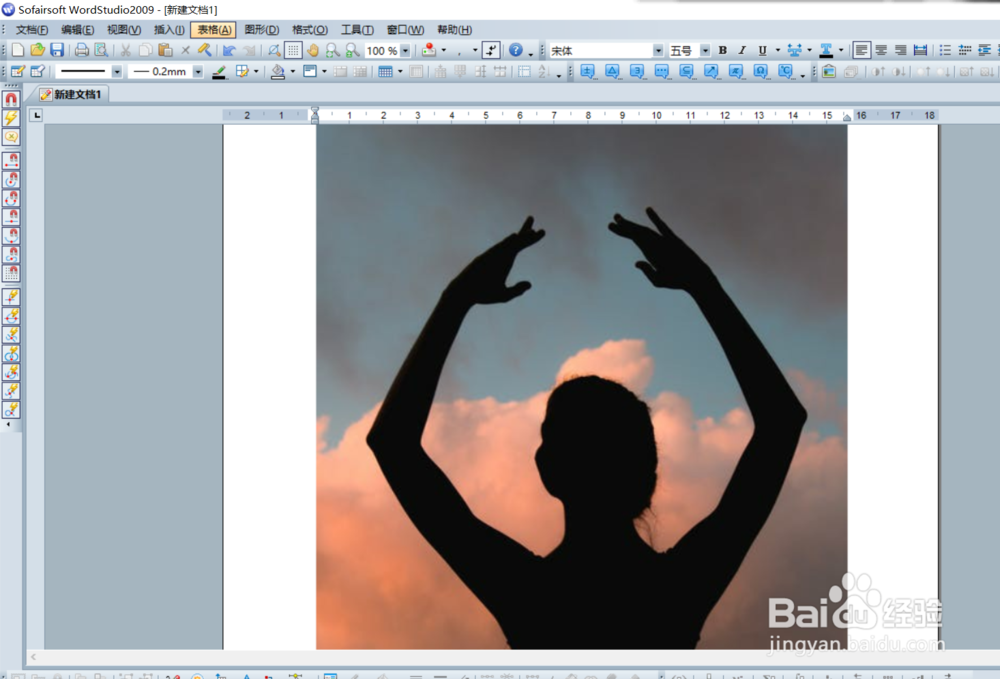The width and height of the screenshot is (1000, 679).
Task: Enable justified text alignment
Action: coord(920,50)
